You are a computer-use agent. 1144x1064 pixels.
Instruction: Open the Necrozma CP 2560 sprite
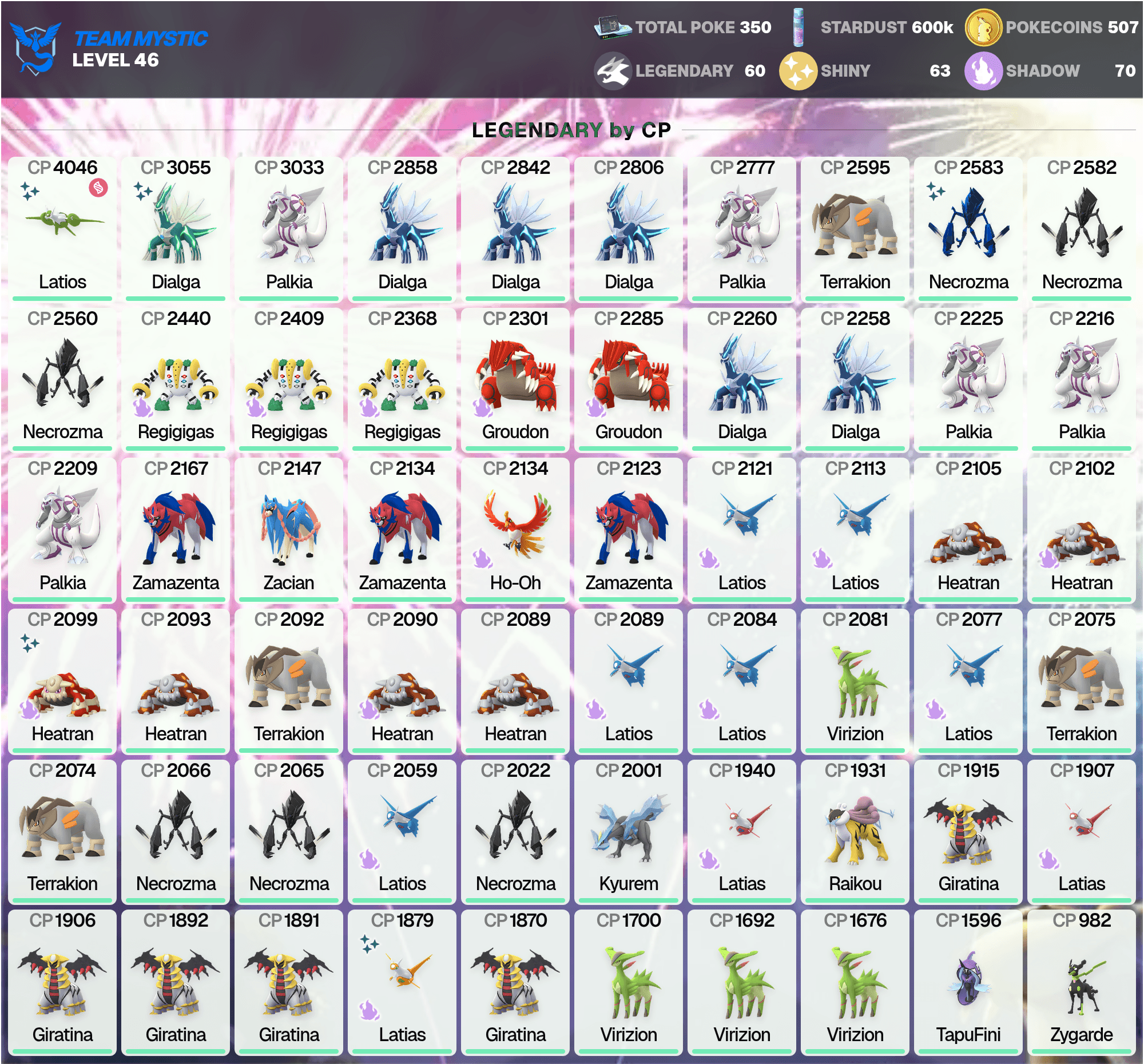(63, 374)
